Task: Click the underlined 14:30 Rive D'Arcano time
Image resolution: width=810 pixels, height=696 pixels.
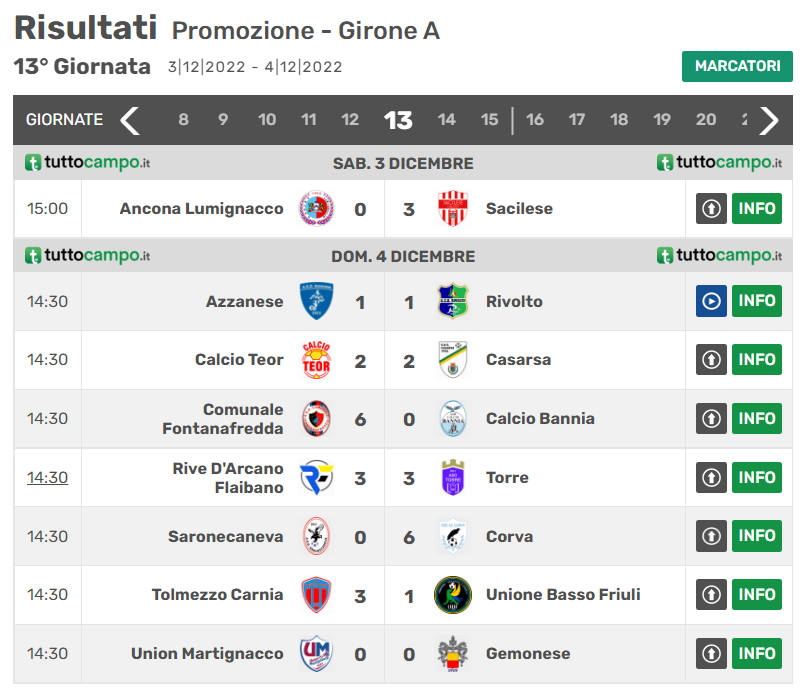Action: [x=47, y=478]
